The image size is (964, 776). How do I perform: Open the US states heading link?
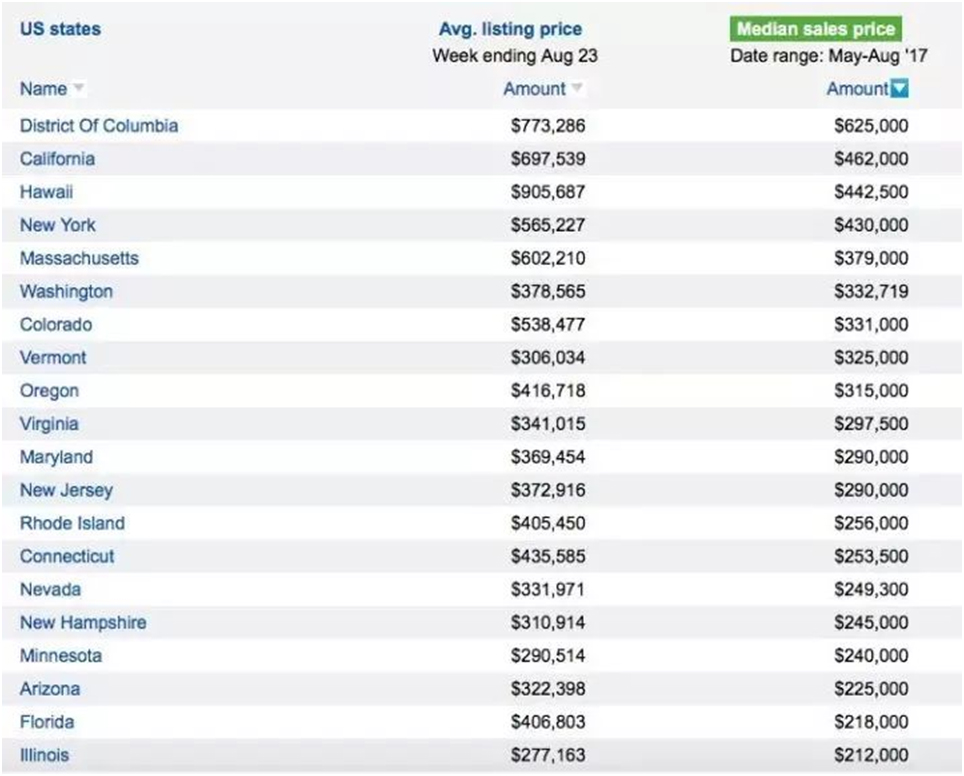pyautogui.click(x=60, y=29)
